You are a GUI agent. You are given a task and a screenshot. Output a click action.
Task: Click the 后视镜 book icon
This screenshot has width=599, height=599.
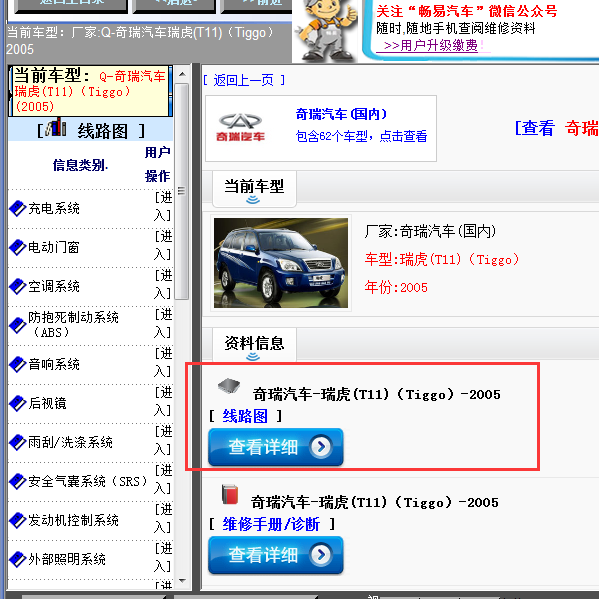(x=17, y=404)
